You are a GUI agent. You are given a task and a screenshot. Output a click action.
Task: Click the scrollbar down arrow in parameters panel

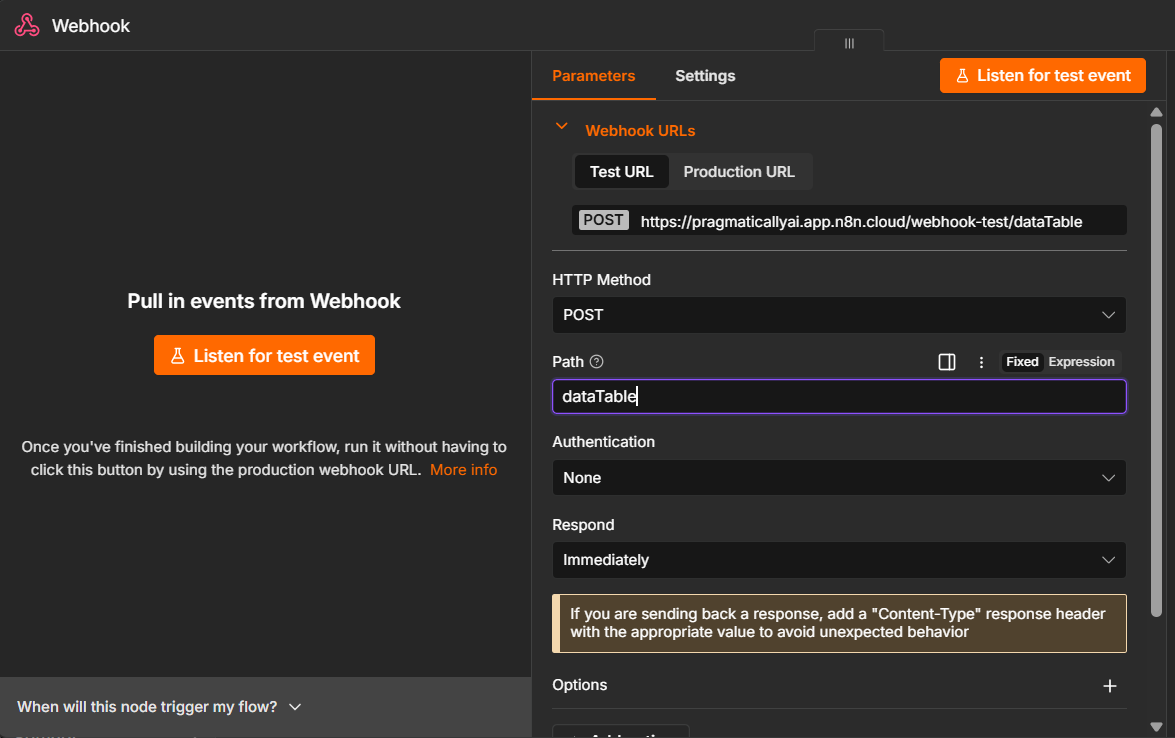click(1156, 726)
